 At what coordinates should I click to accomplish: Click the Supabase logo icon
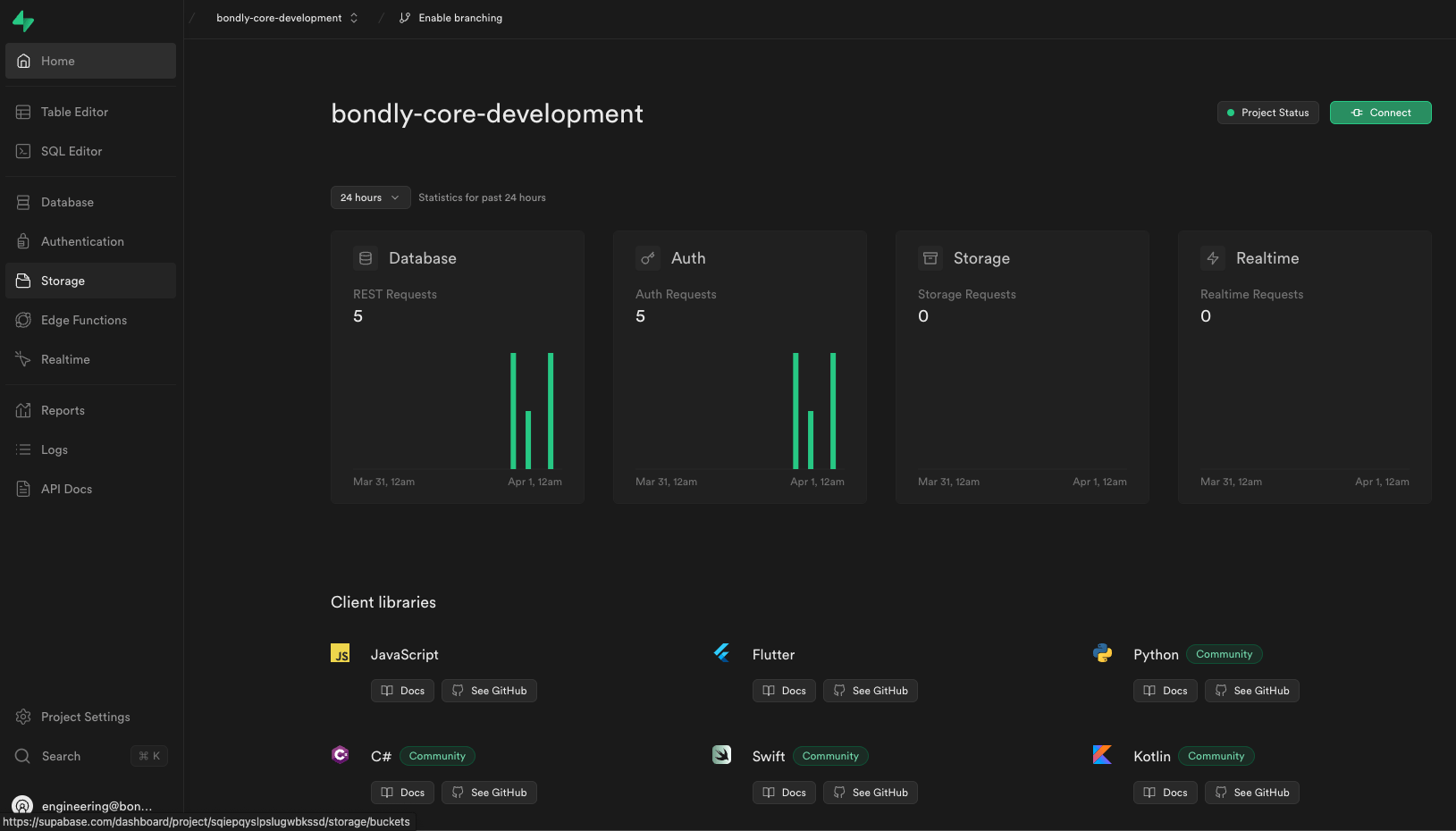click(x=23, y=21)
